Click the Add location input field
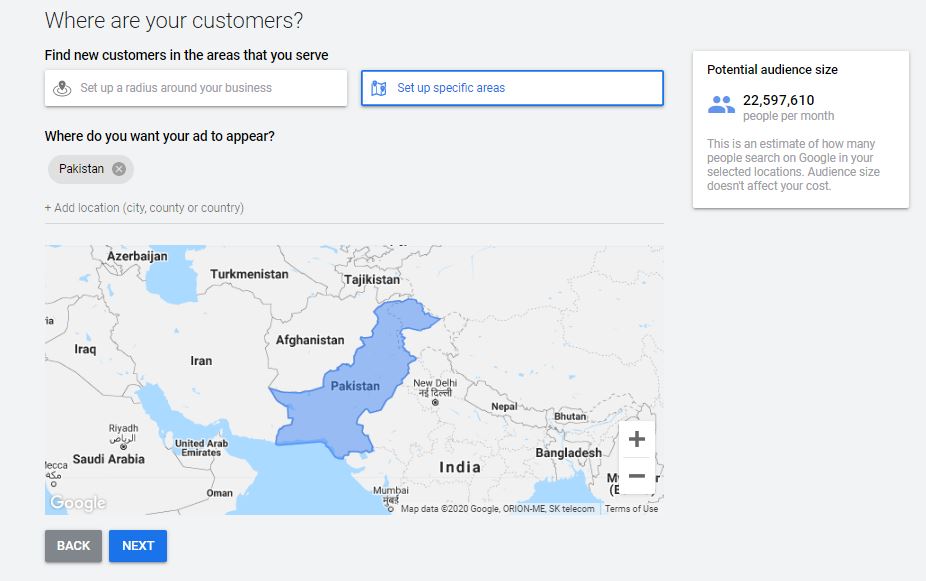 click(x=144, y=208)
